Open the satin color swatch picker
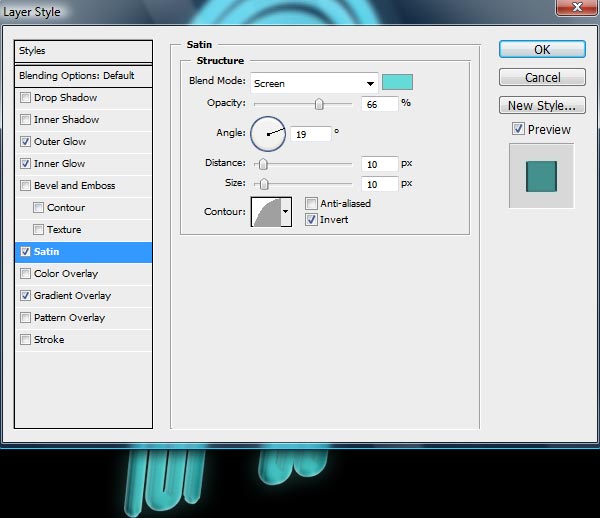The image size is (600, 518). coord(398,82)
